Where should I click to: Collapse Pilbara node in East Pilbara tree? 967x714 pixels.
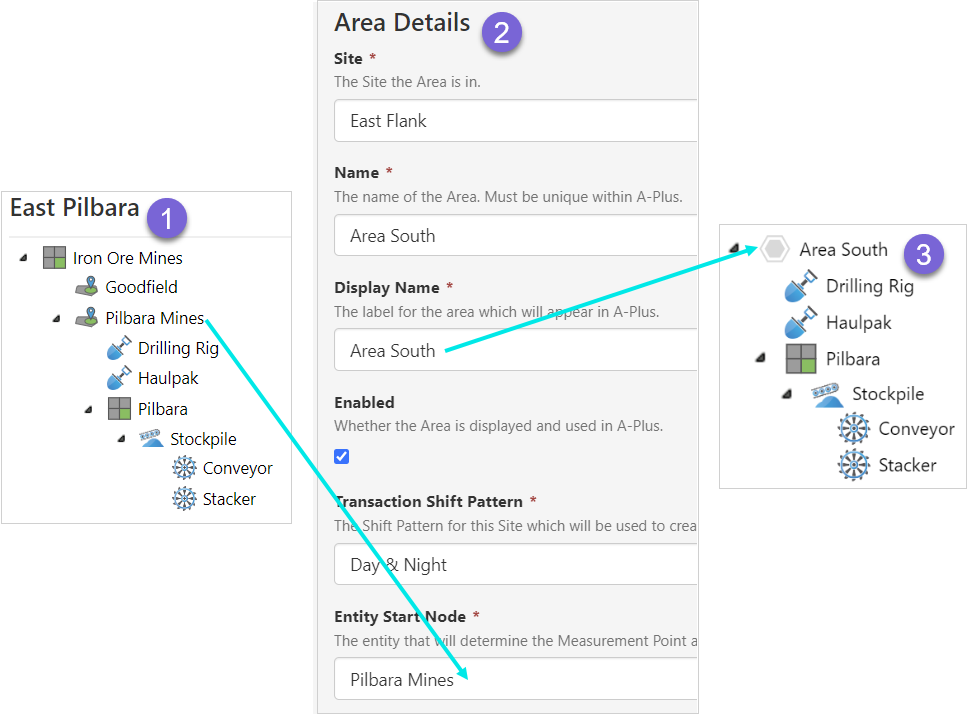coord(89,409)
